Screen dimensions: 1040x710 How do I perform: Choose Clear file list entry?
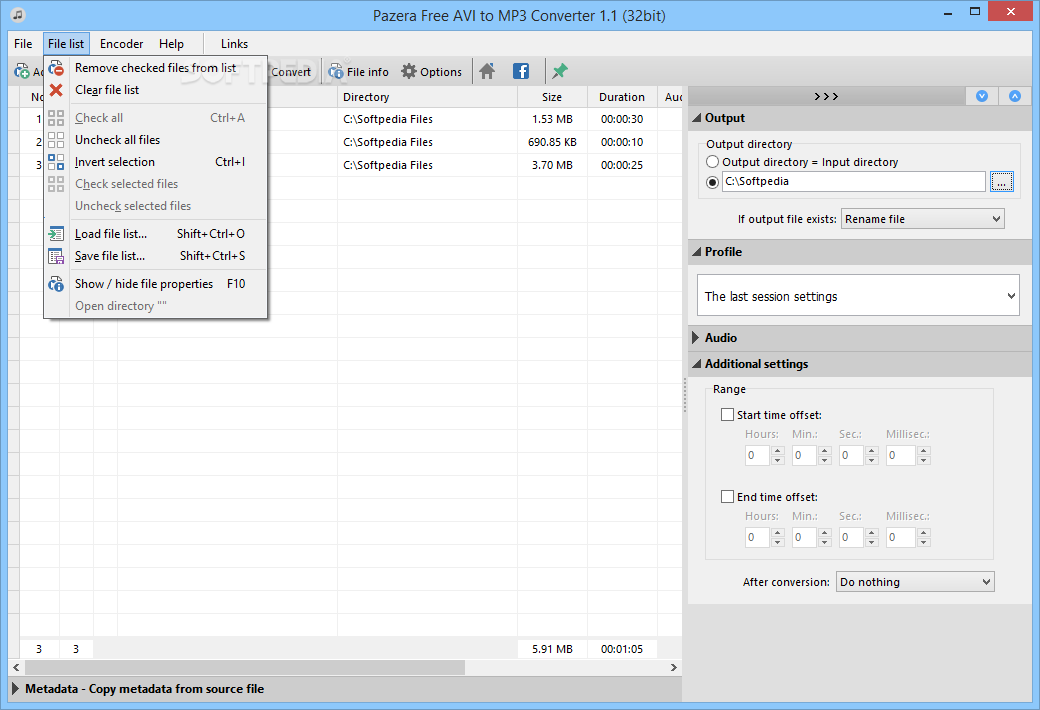156,90
